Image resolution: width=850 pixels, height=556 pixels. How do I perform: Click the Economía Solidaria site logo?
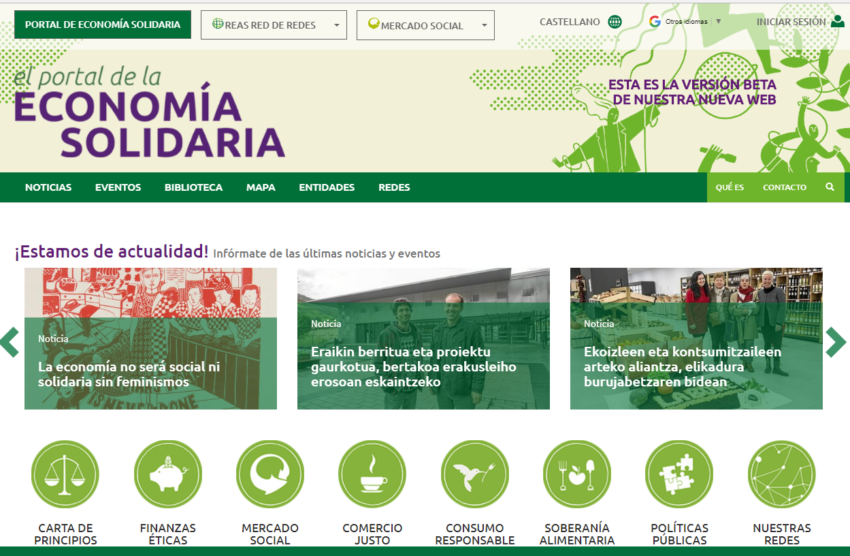click(149, 112)
